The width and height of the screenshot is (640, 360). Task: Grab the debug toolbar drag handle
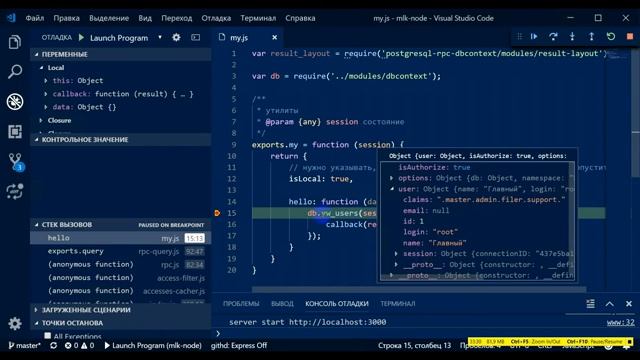point(519,37)
